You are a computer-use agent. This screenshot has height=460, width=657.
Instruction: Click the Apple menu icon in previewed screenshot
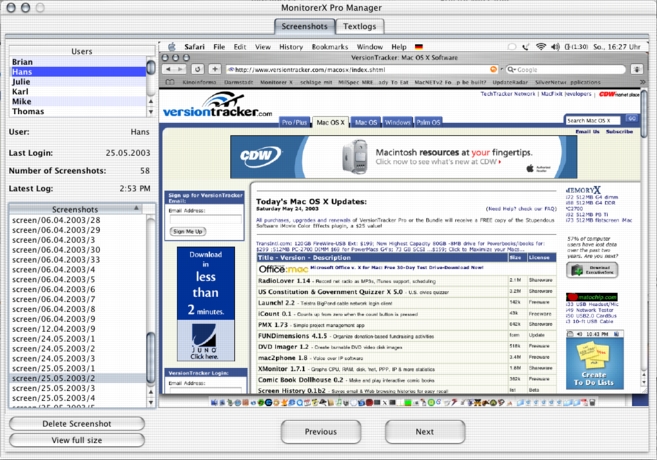172,47
